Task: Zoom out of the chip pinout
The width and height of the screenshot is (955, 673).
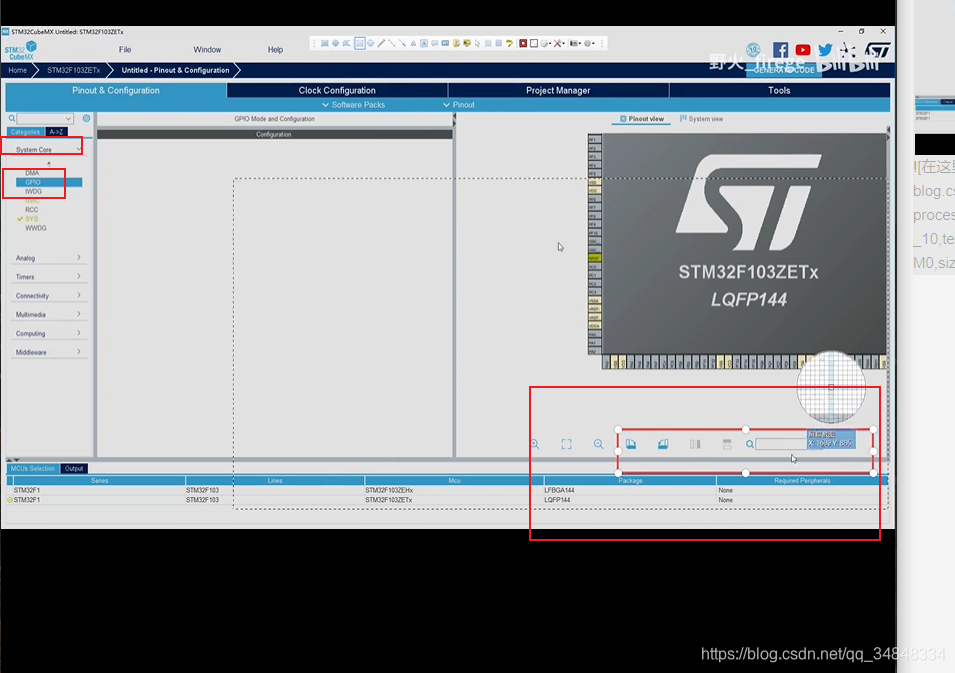Action: (x=598, y=444)
